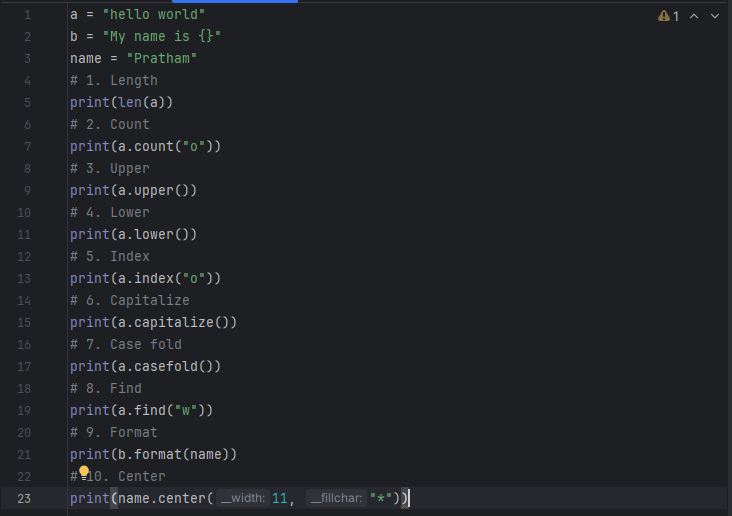Click the comment '# 3. Upper'
Screen dimensions: 732x516
tap(110, 168)
